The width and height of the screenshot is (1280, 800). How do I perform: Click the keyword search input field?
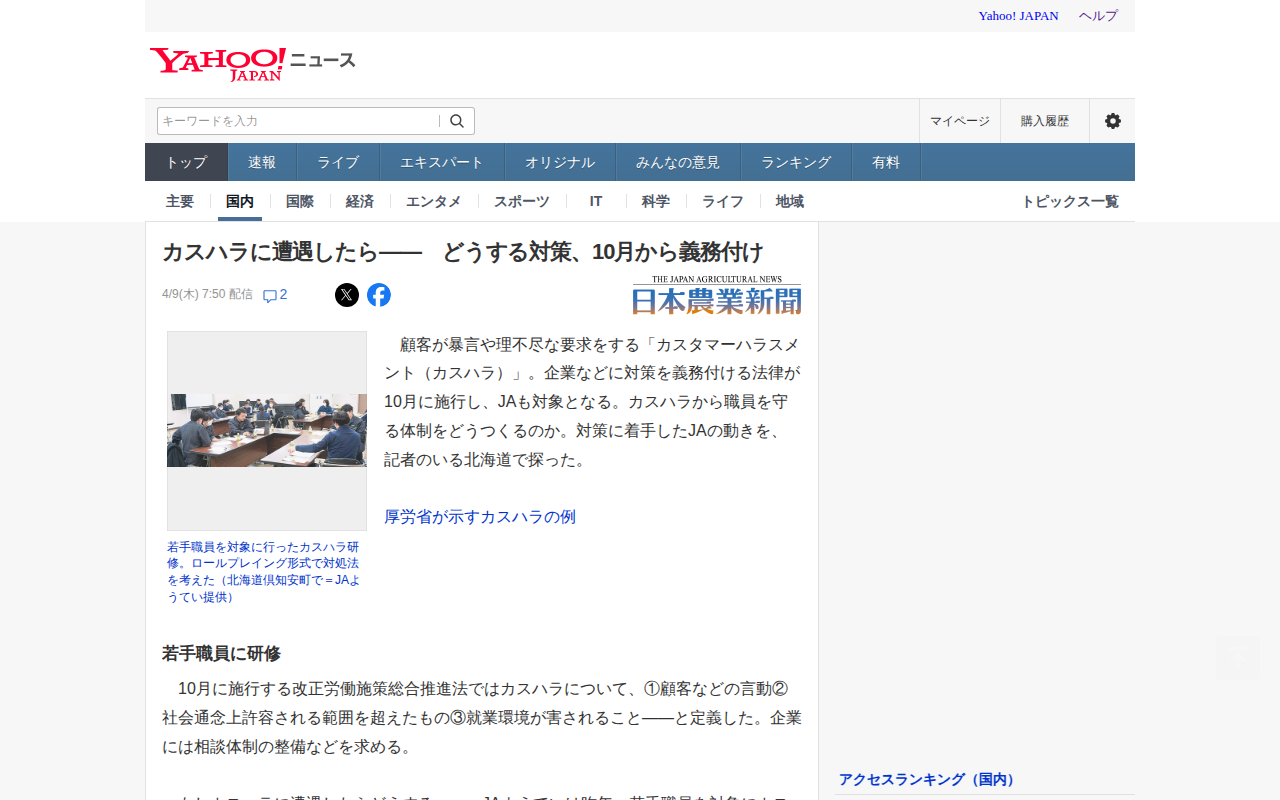298,121
